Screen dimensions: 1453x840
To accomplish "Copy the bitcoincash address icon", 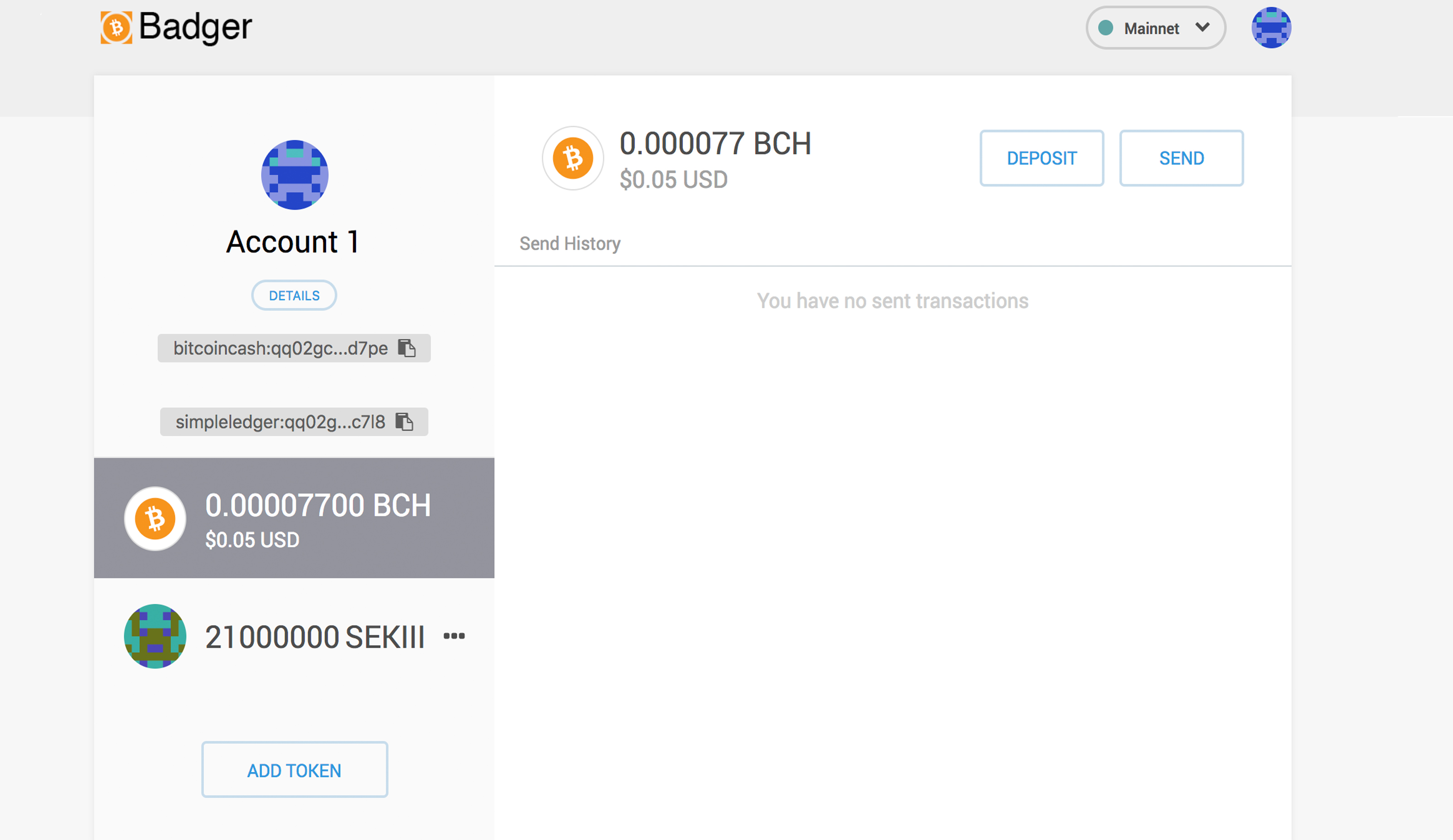I will point(407,348).
